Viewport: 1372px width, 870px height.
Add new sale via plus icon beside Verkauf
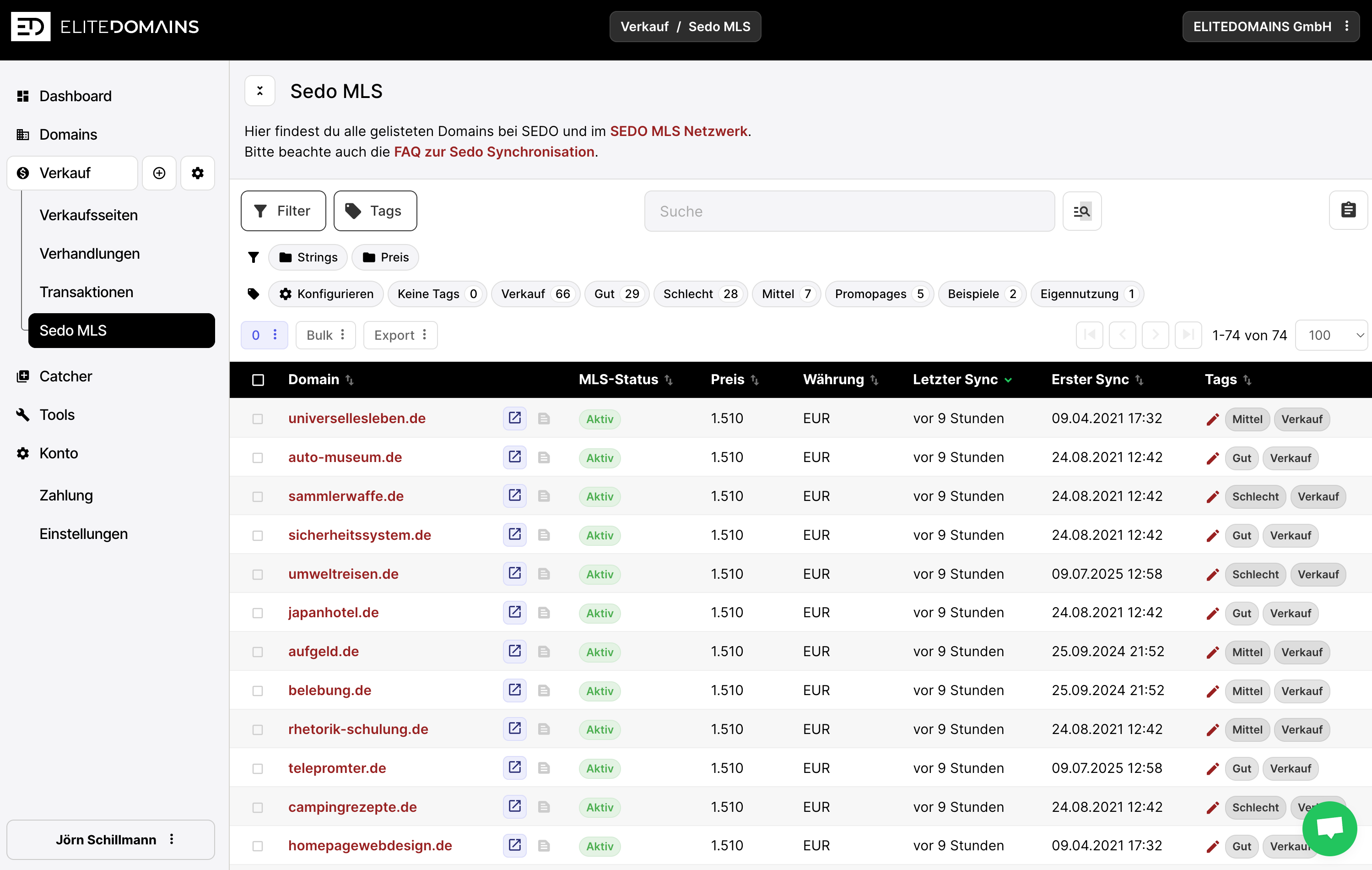[x=159, y=173]
